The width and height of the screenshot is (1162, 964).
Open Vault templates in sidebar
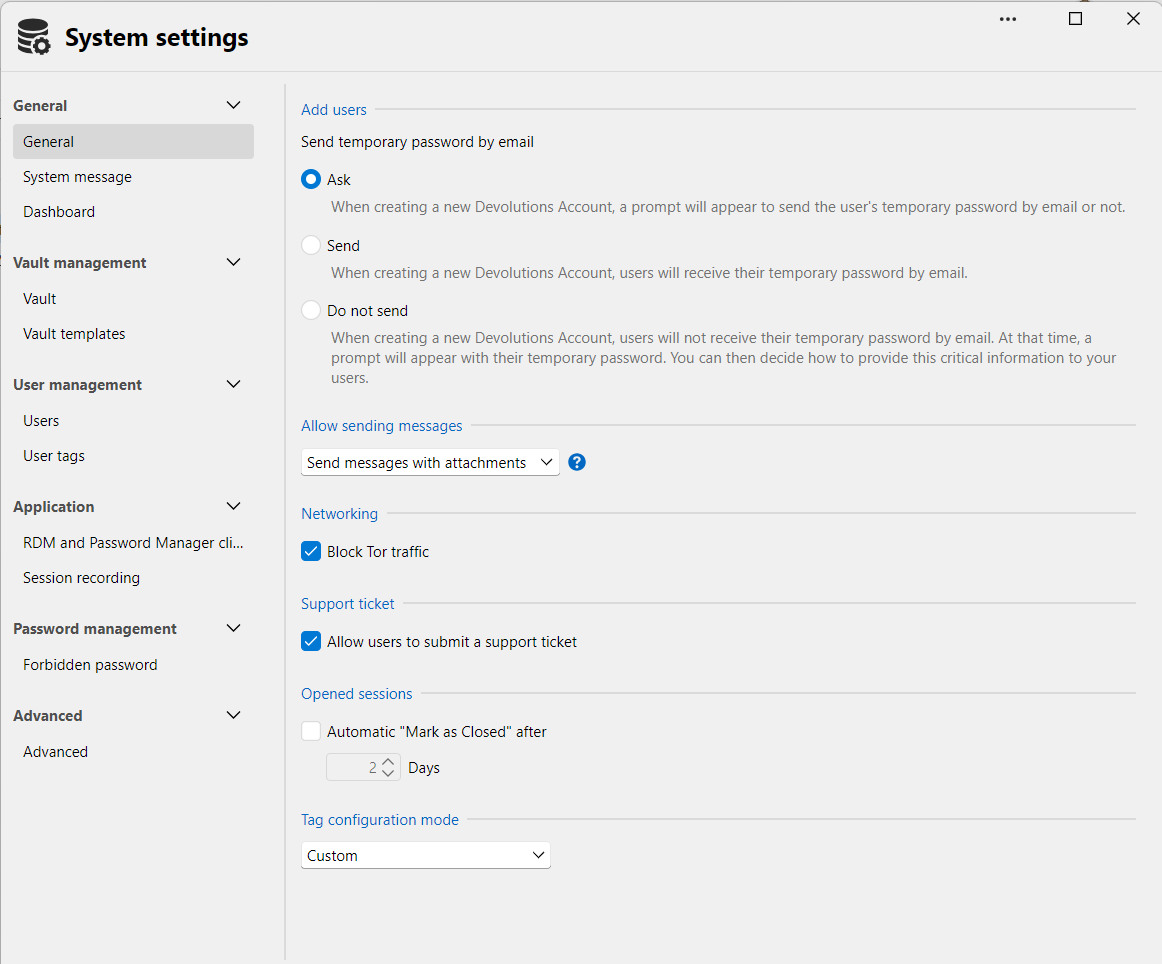pos(74,334)
